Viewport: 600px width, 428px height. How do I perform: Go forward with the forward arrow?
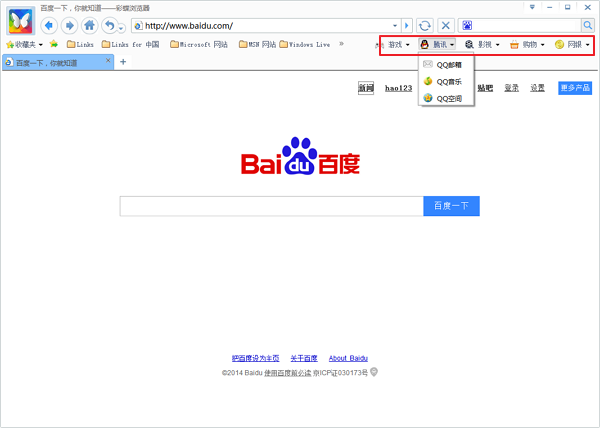[69, 26]
